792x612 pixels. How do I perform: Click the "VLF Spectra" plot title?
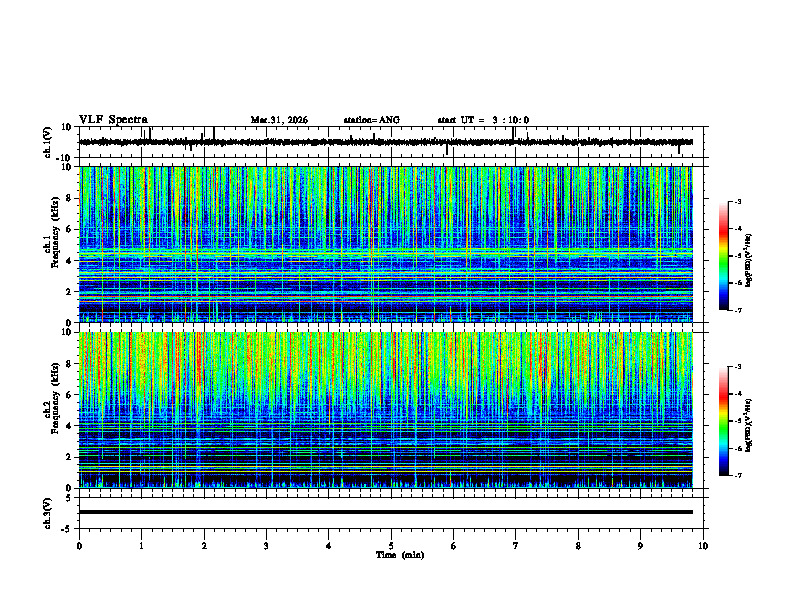tap(113, 120)
